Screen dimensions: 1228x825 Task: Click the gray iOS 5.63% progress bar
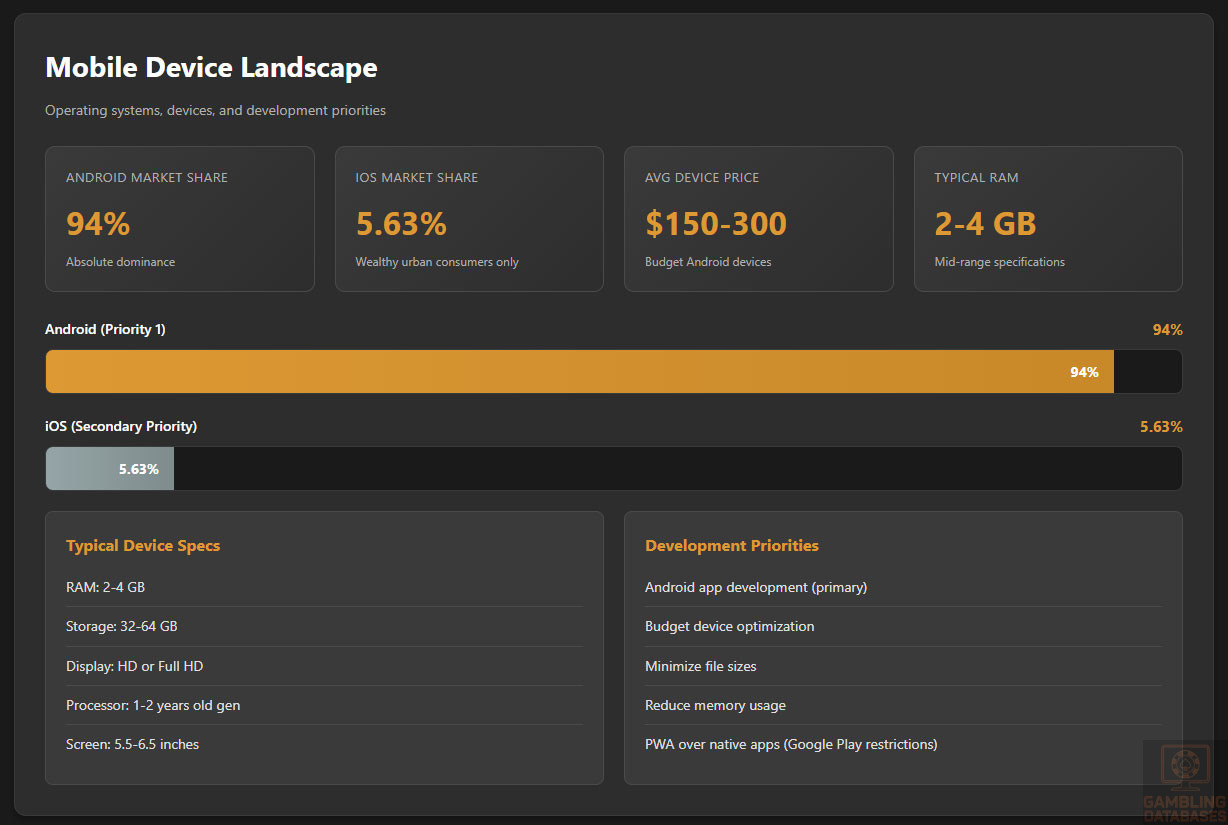pyautogui.click(x=110, y=469)
